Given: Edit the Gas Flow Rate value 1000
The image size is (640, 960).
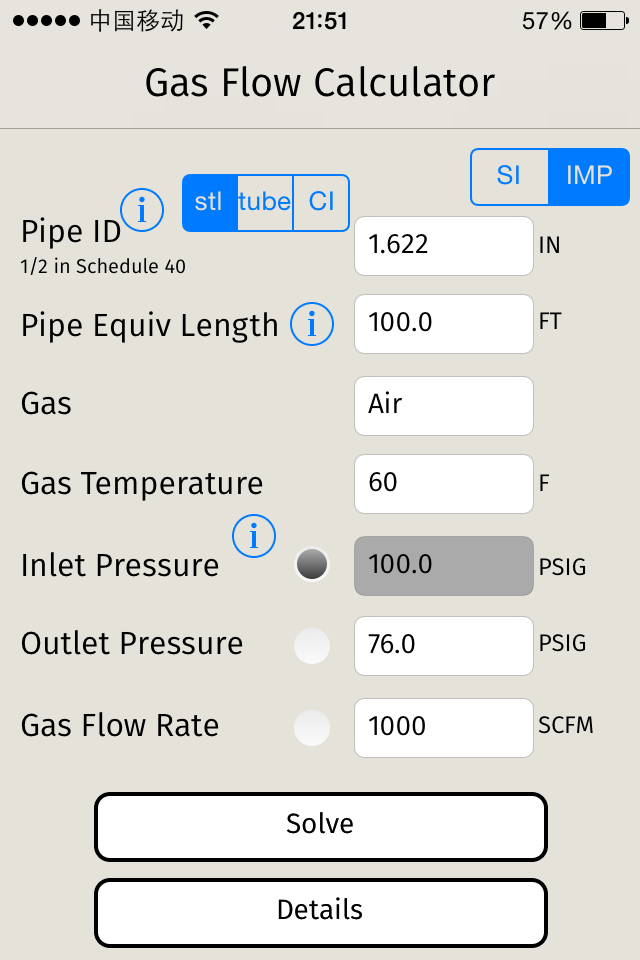Looking at the screenshot, I should (444, 727).
